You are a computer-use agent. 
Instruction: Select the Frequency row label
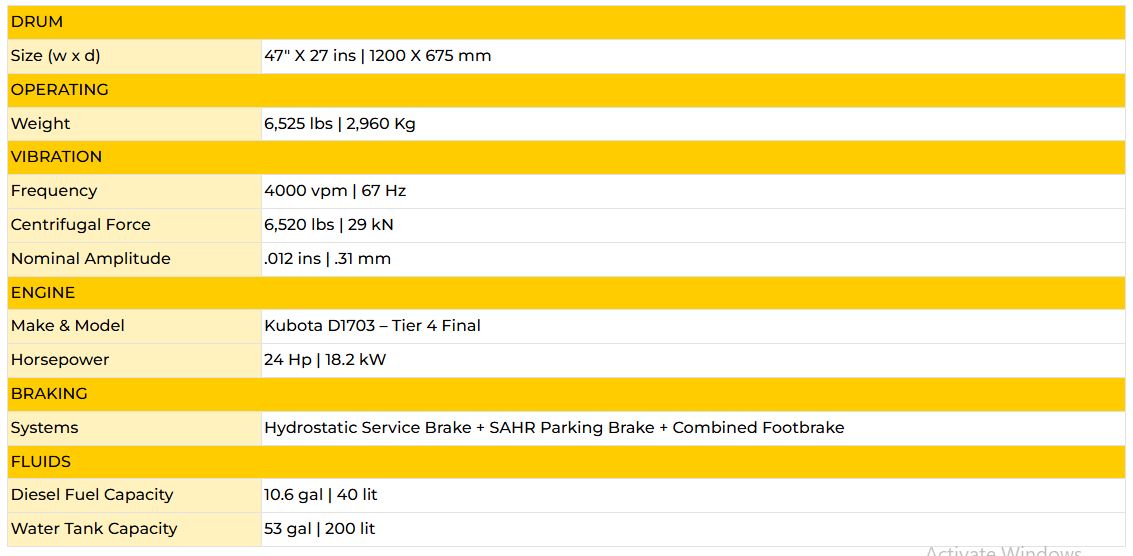(x=54, y=191)
